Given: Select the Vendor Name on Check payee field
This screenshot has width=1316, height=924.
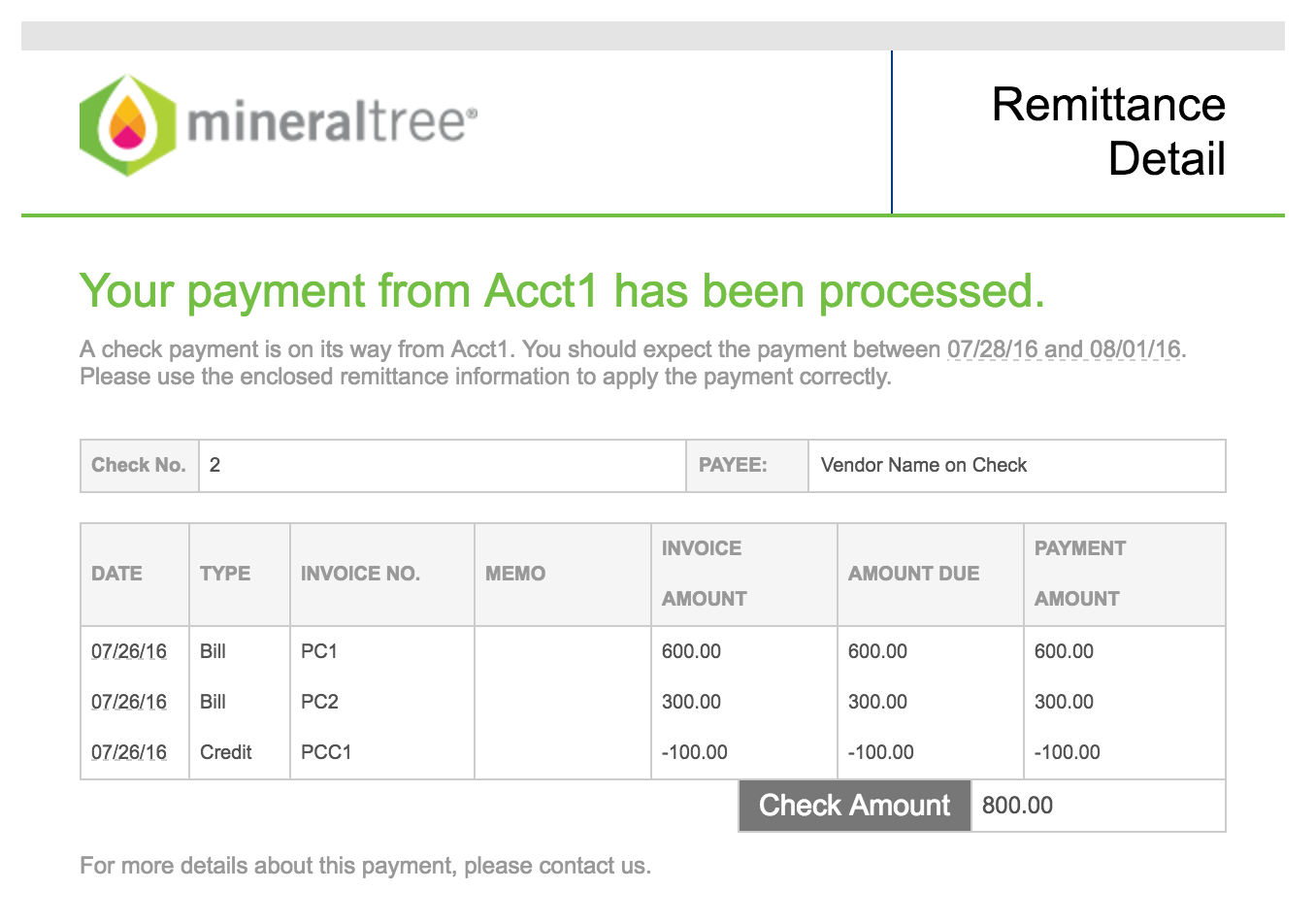Looking at the screenshot, I should (x=1017, y=466).
